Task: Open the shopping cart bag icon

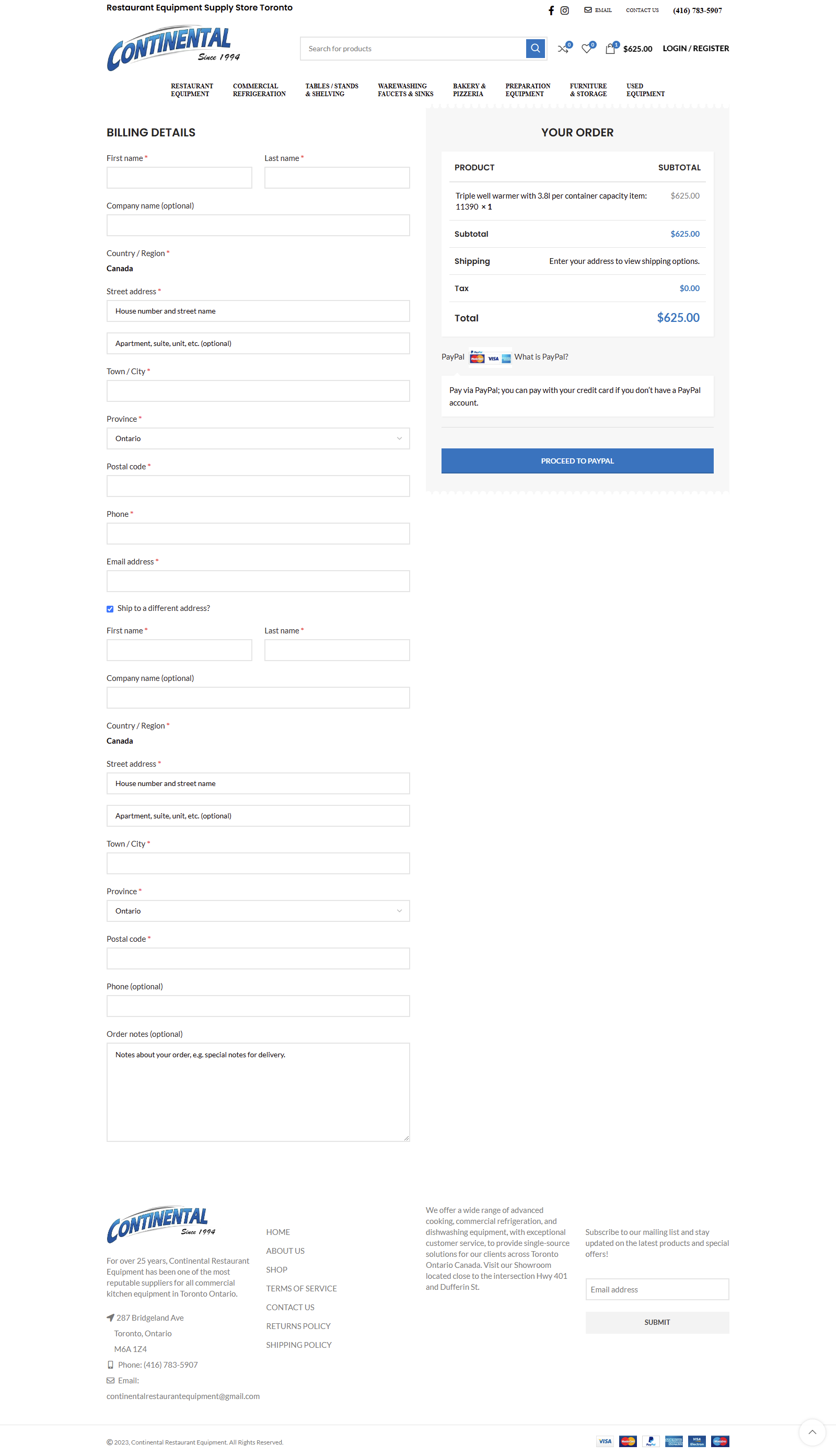Action: click(610, 49)
